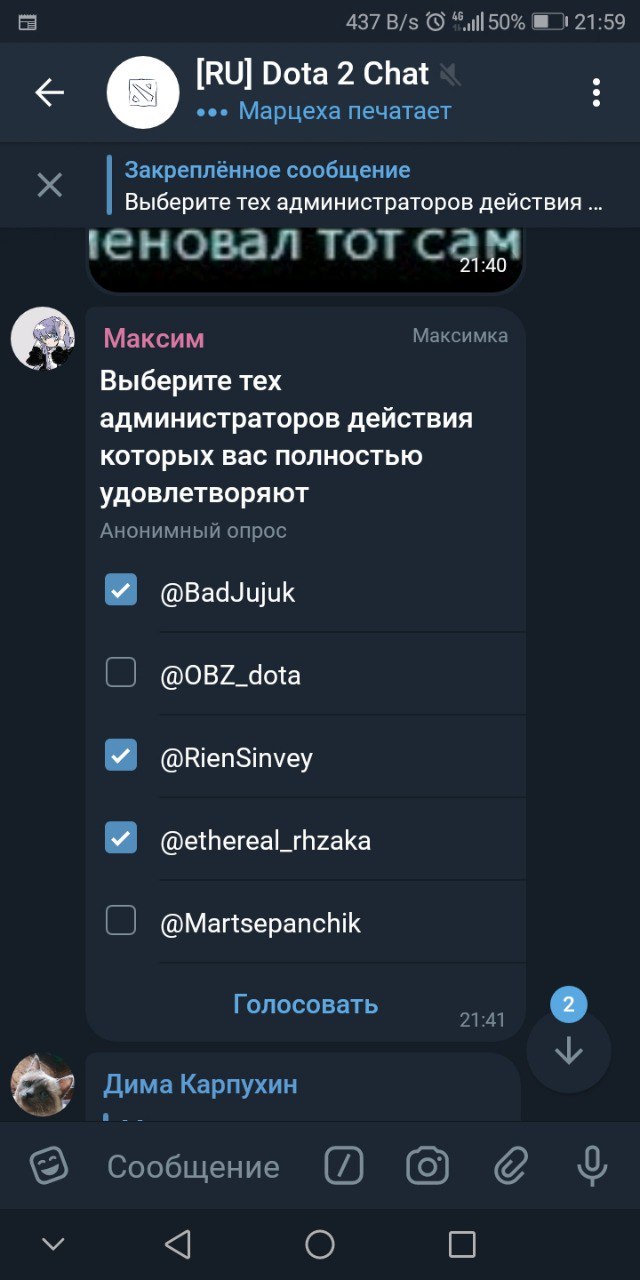Collapse keyboard with Android nav chevron
Viewport: 640px width, 1280px height.
(53, 1244)
